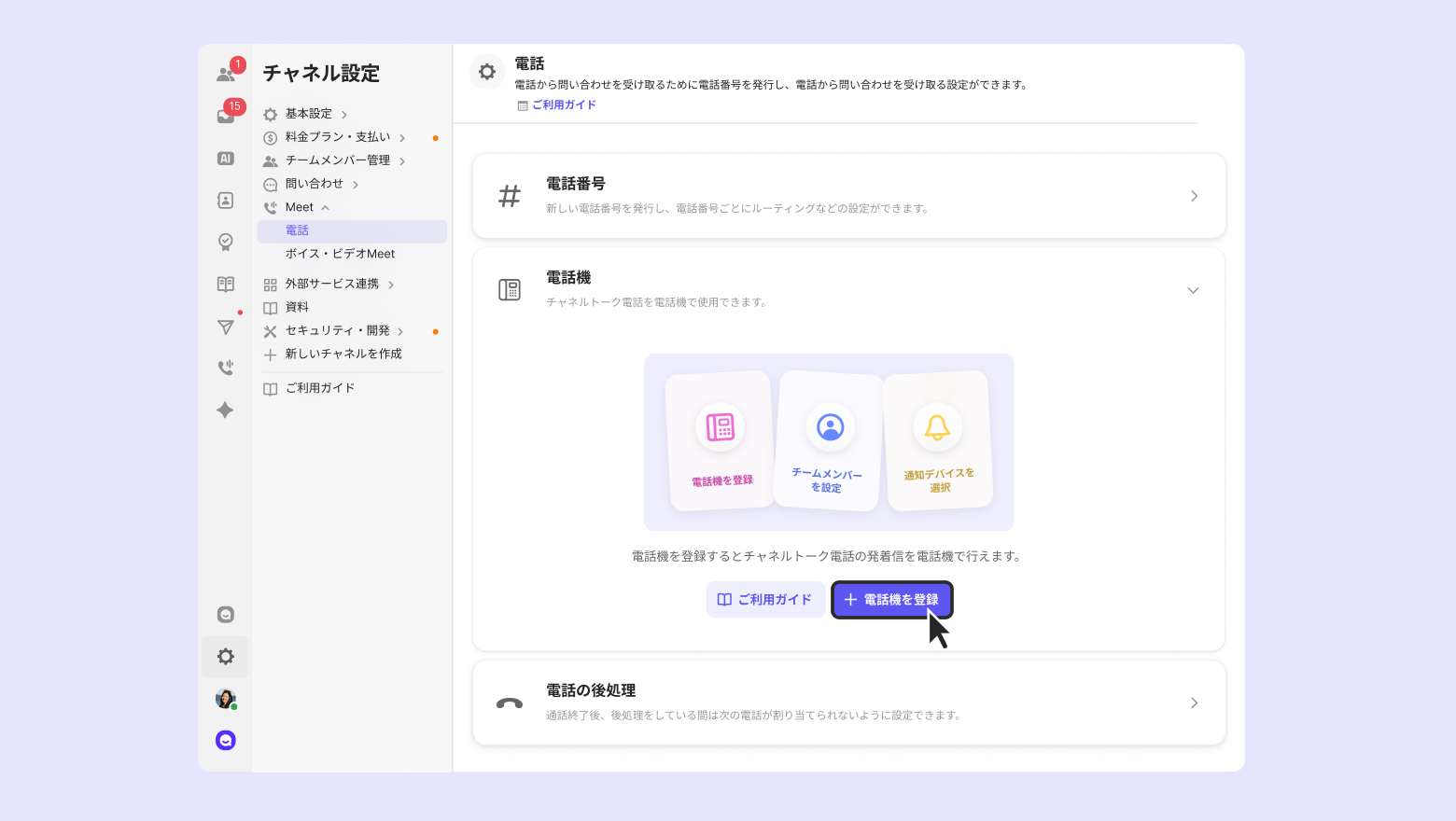Click the Meet label in the sidebar
1456x821 pixels.
click(x=299, y=208)
